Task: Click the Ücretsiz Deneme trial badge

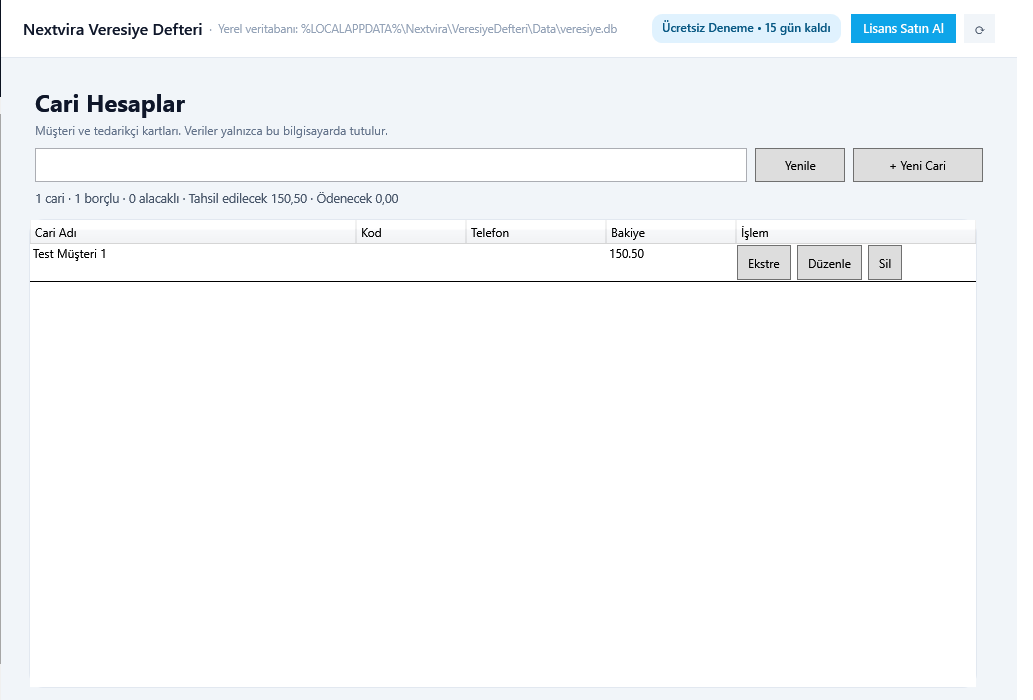Action: [746, 28]
